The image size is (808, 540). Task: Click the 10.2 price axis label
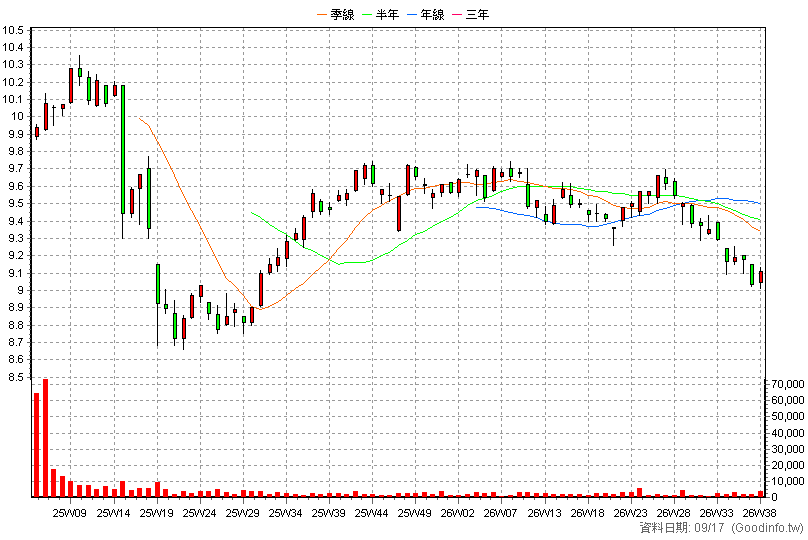coord(13,82)
